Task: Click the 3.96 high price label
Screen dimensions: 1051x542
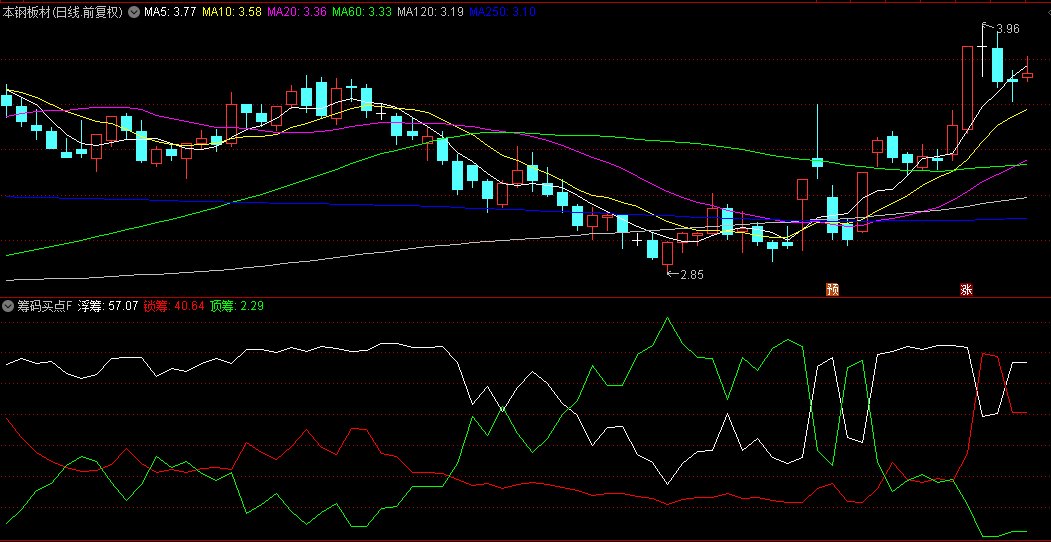Action: pyautogui.click(x=1007, y=29)
